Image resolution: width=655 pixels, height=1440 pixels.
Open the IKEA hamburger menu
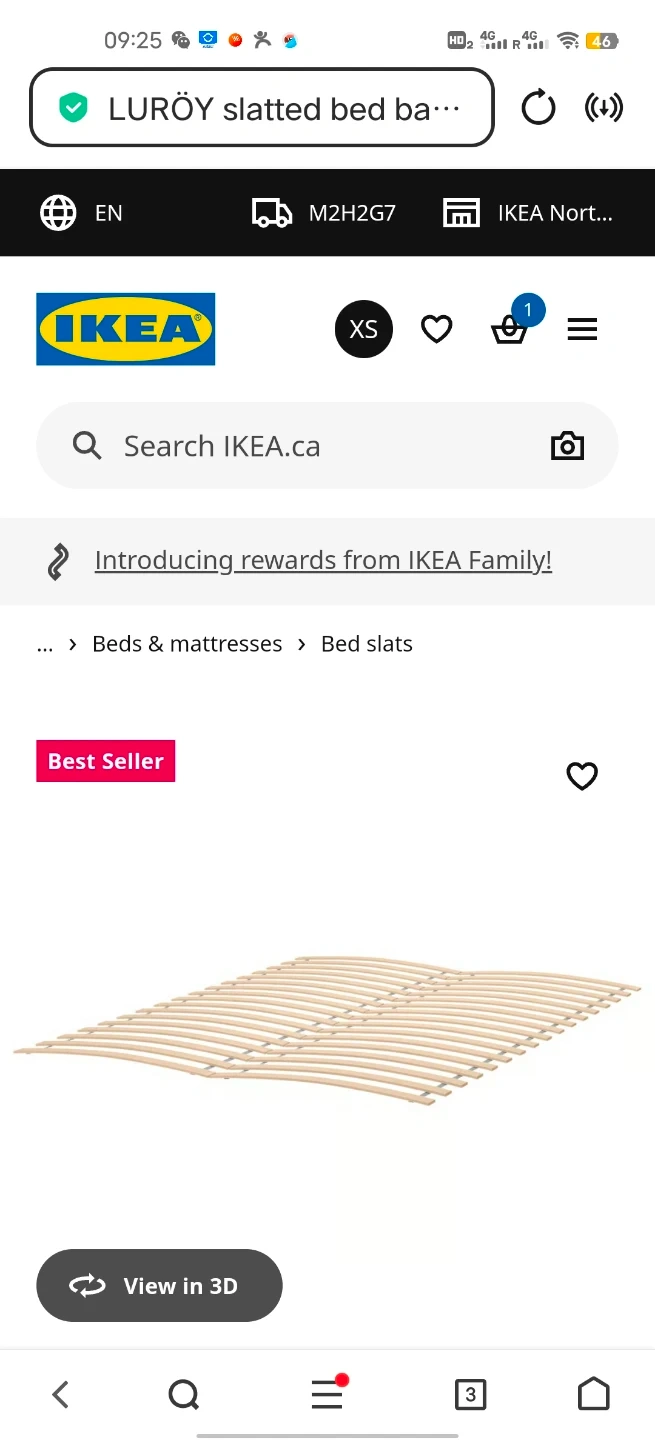coord(582,329)
